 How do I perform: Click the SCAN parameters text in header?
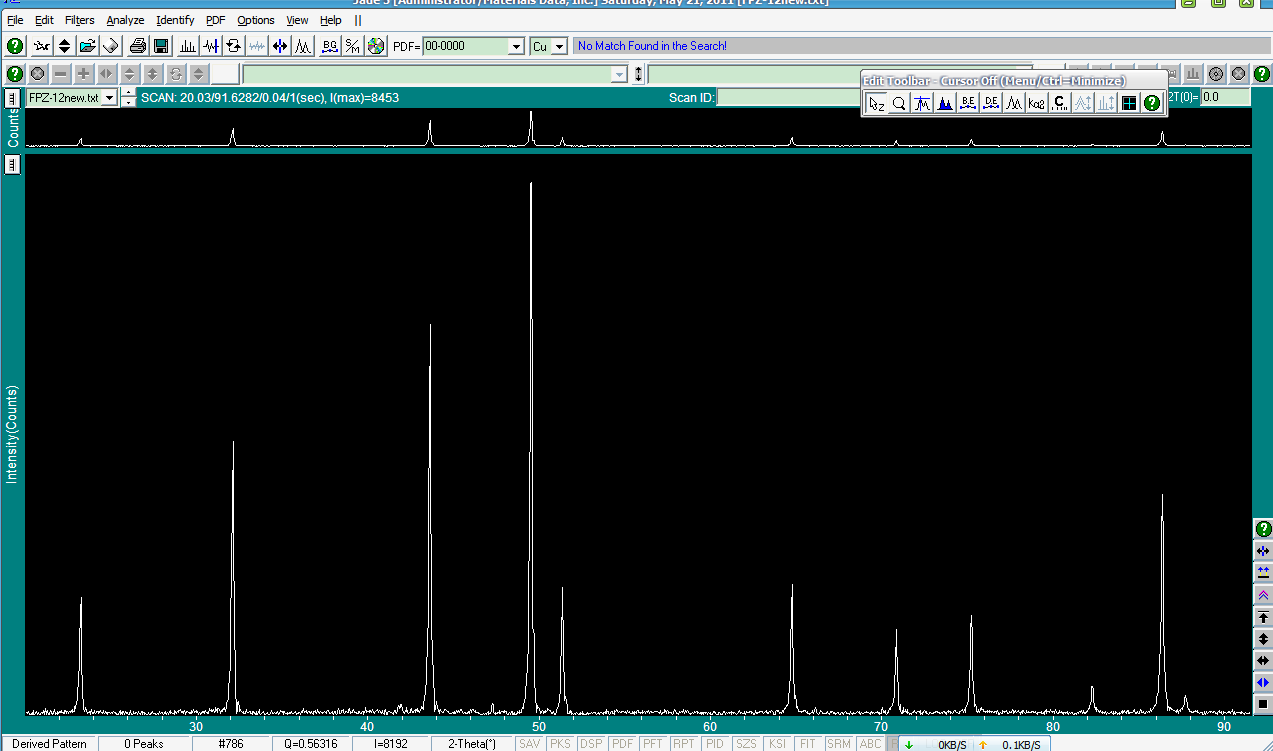(270, 98)
